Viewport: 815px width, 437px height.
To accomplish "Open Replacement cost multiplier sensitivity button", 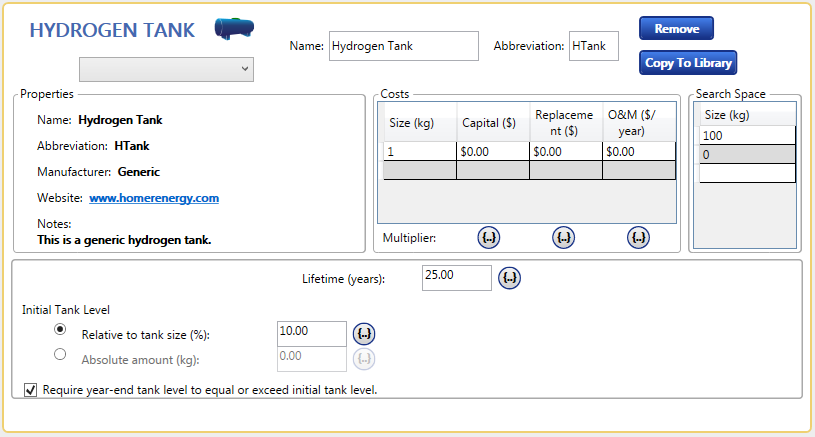I will click(564, 238).
